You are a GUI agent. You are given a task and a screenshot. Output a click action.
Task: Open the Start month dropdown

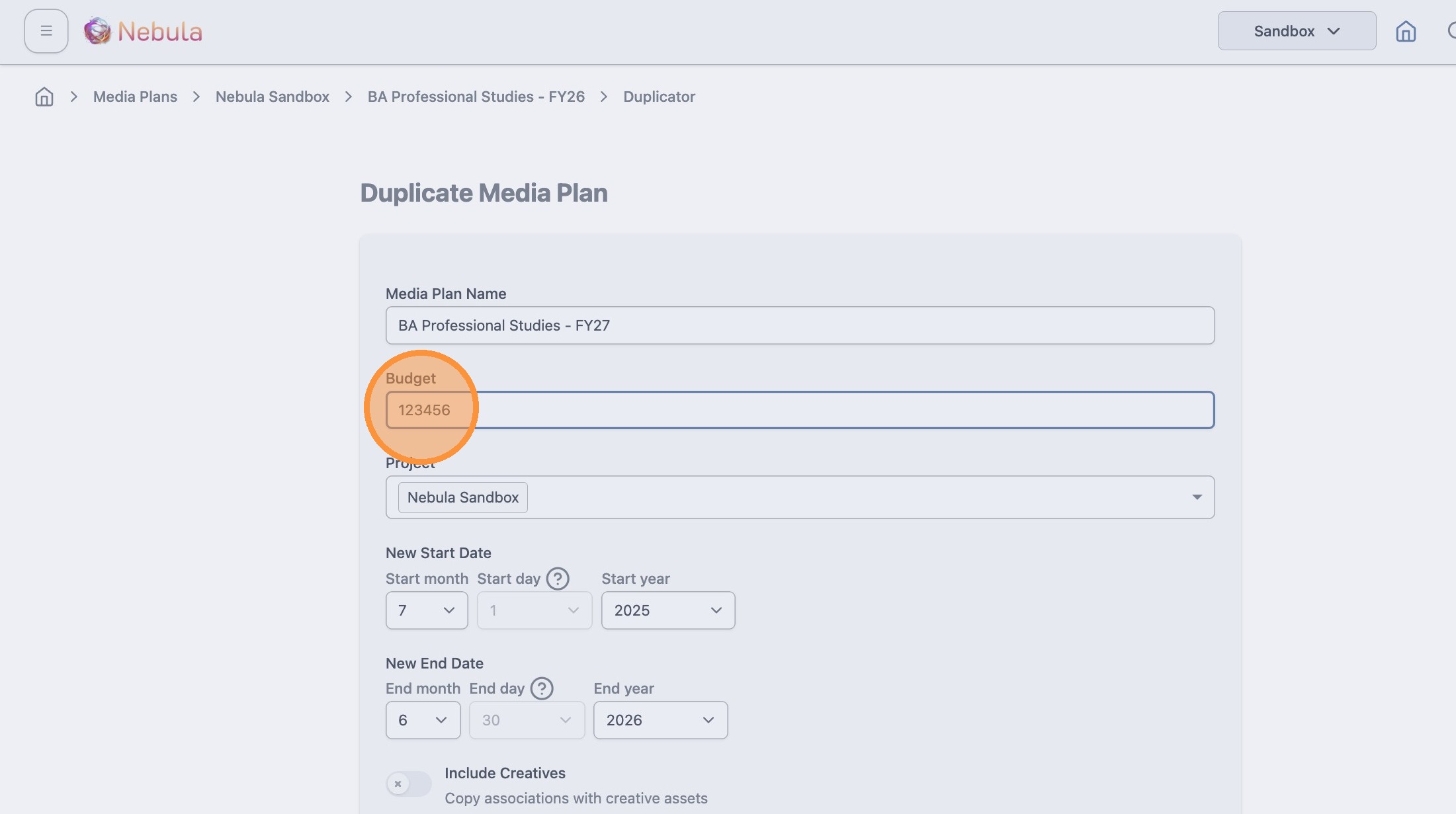pyautogui.click(x=427, y=610)
